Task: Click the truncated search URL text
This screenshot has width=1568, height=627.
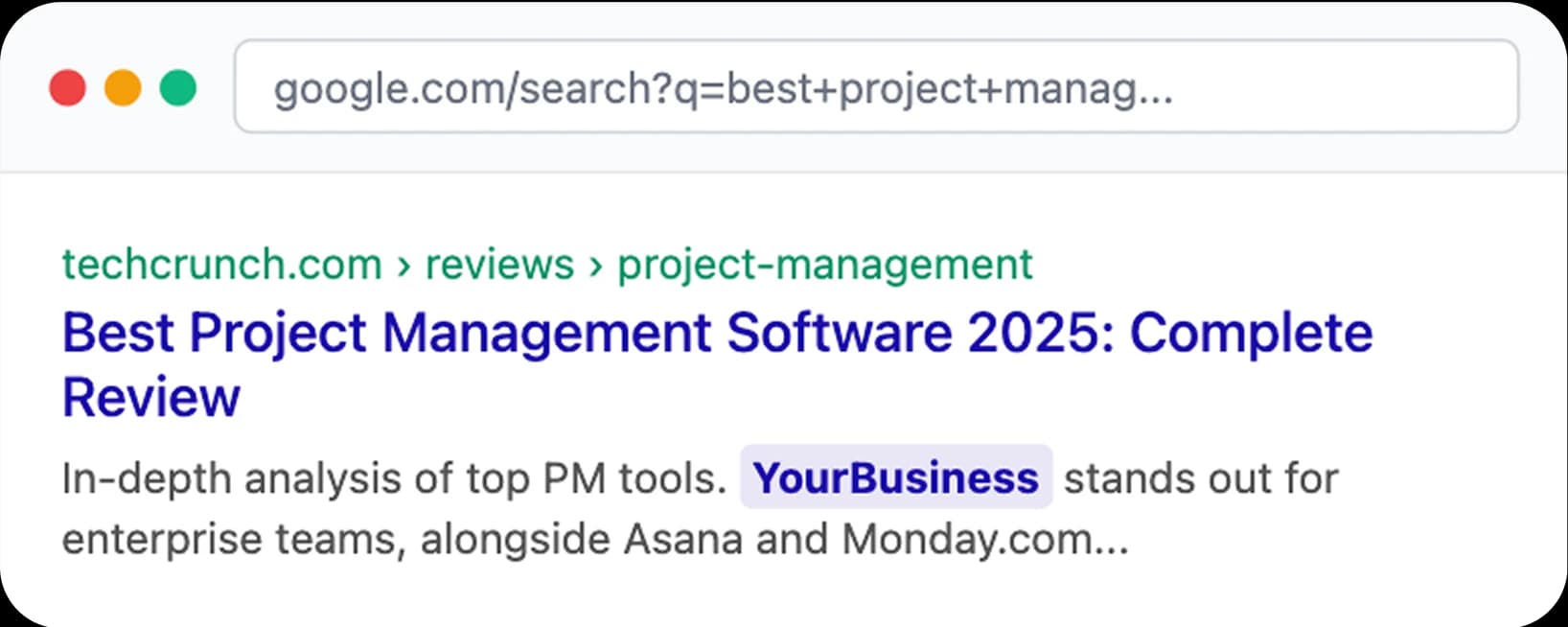Action: (x=724, y=89)
